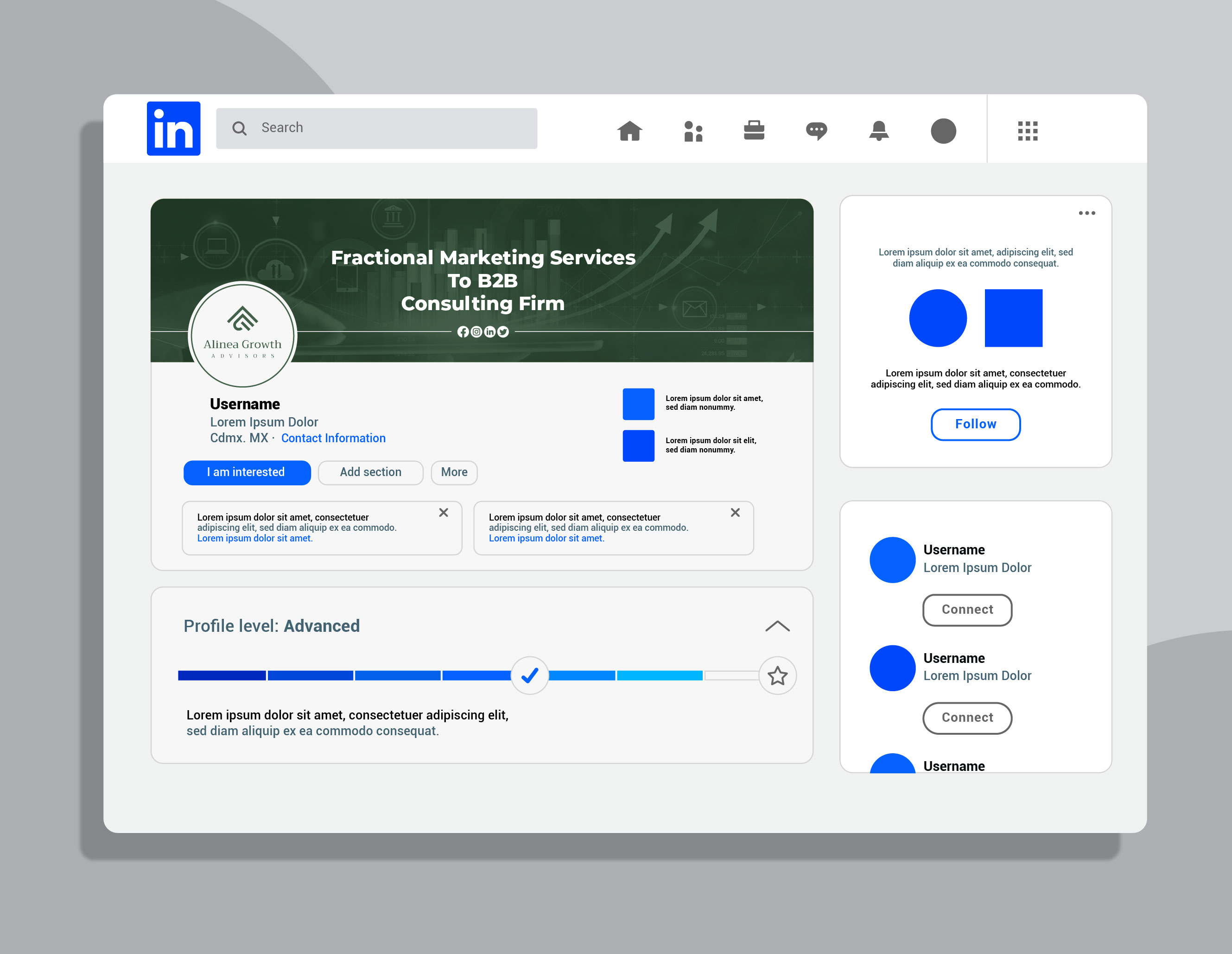Click the Facebook icon on banner

point(463,332)
